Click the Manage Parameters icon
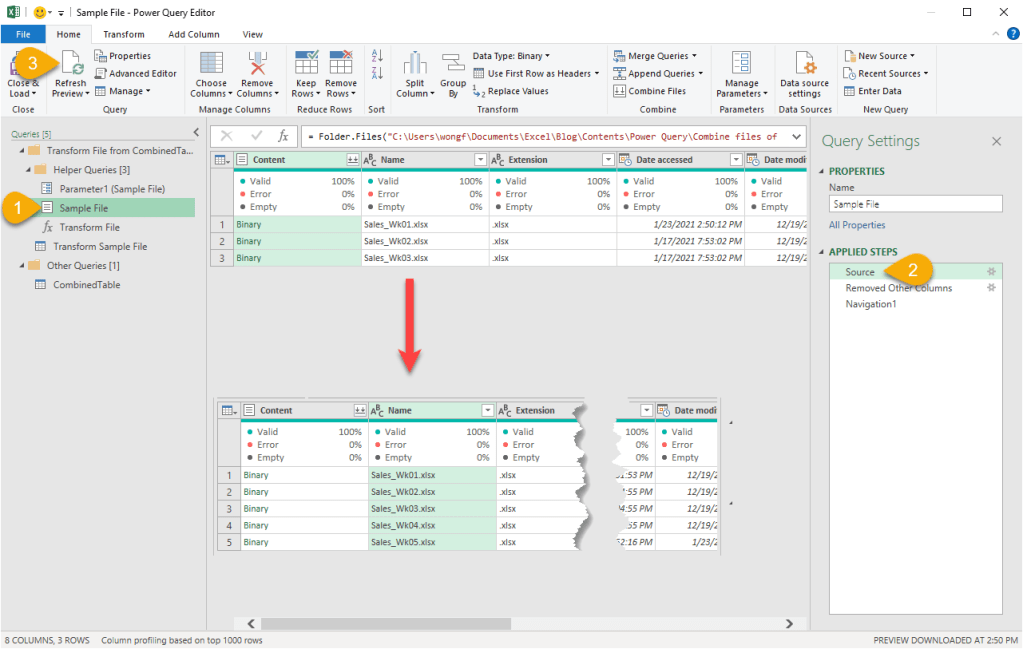Viewport: 1023px width, 649px height. point(741,65)
